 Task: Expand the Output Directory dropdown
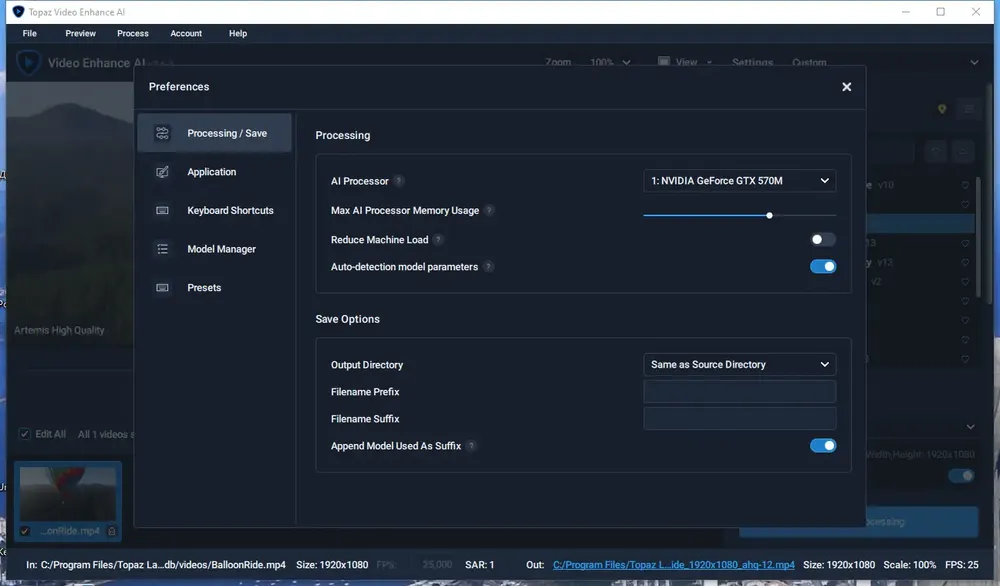[739, 365]
